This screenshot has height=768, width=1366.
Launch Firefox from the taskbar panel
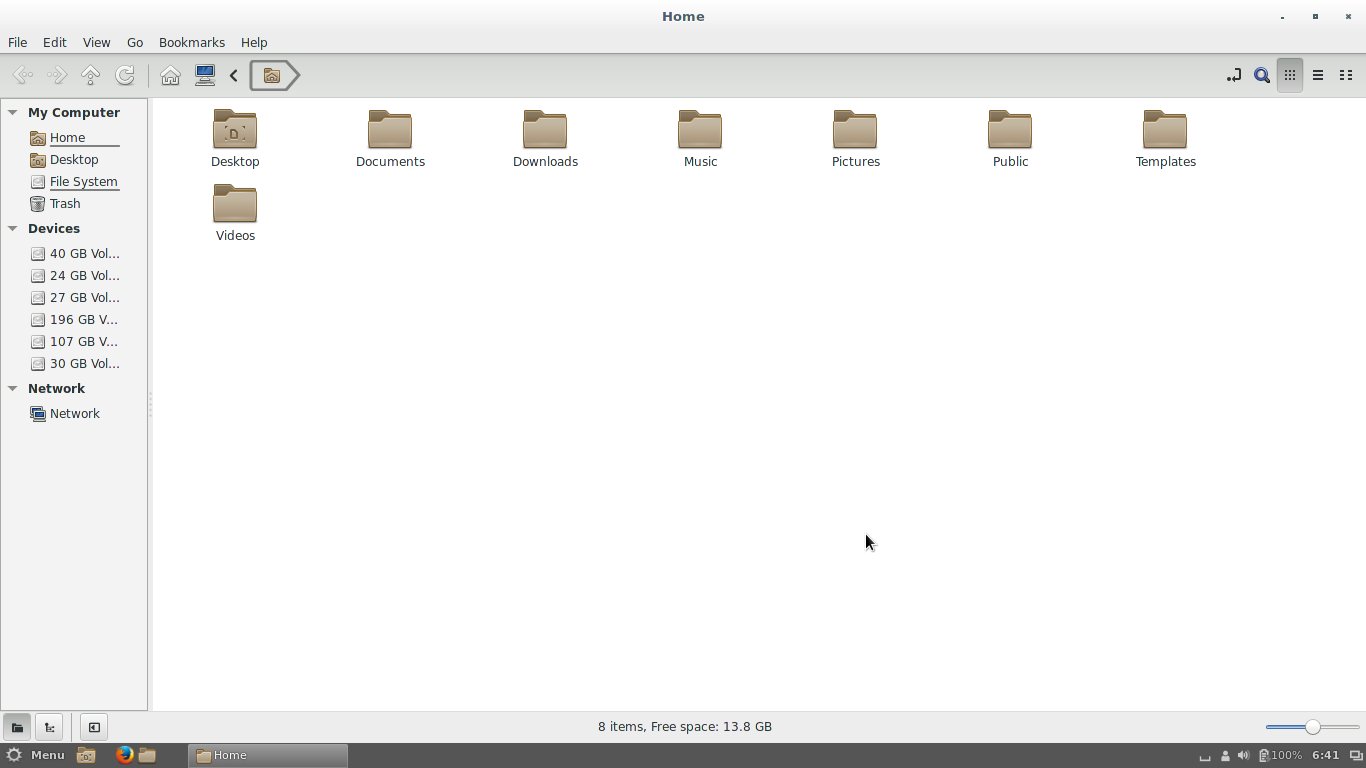[x=124, y=755]
